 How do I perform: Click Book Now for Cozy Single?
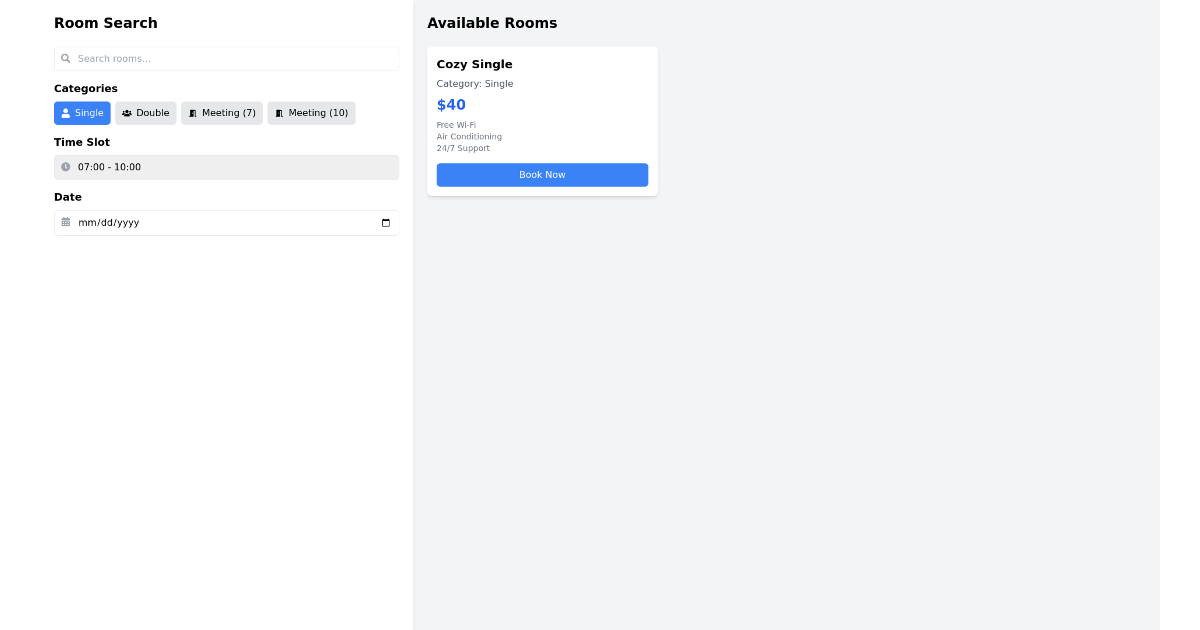542,174
